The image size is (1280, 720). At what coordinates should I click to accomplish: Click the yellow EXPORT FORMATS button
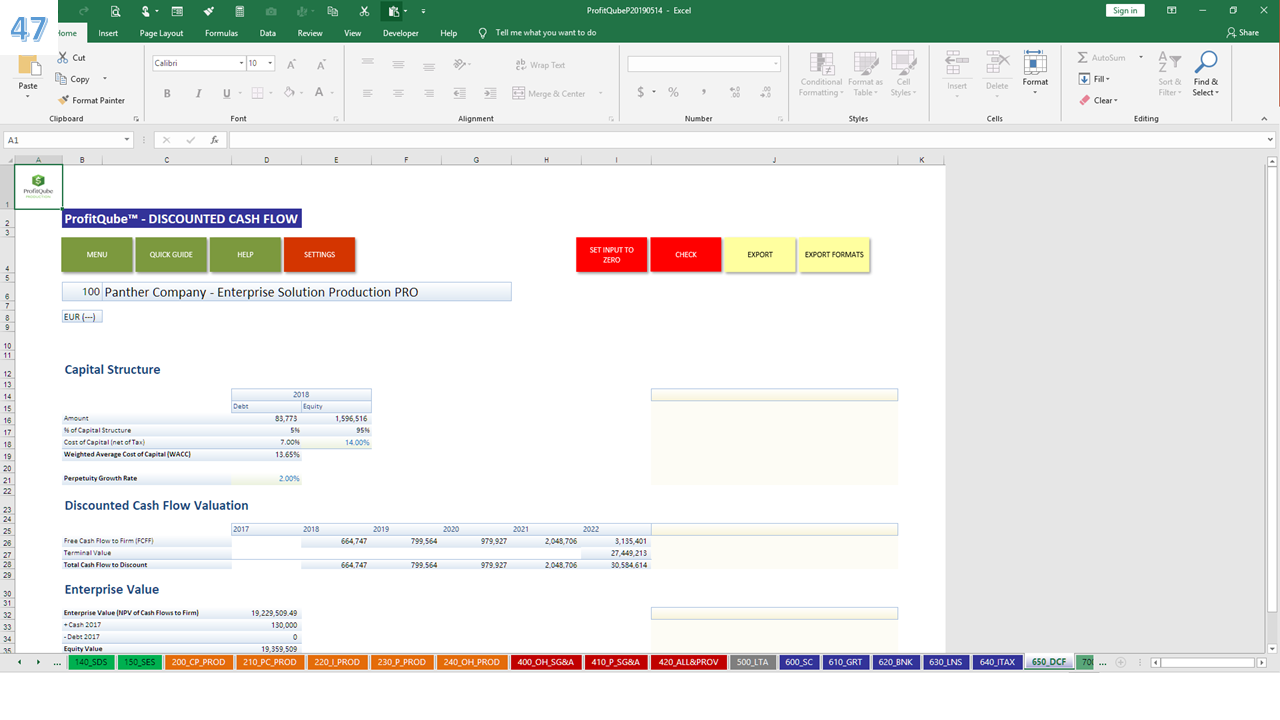pos(834,255)
